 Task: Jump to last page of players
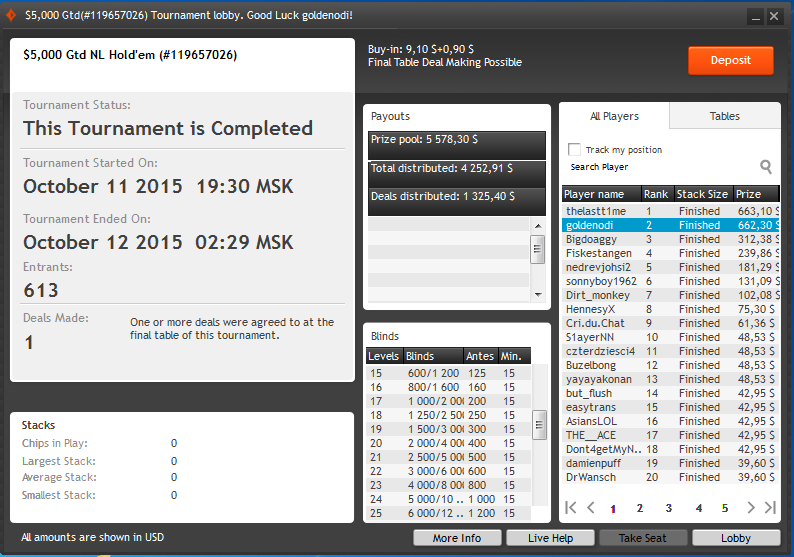coord(770,507)
